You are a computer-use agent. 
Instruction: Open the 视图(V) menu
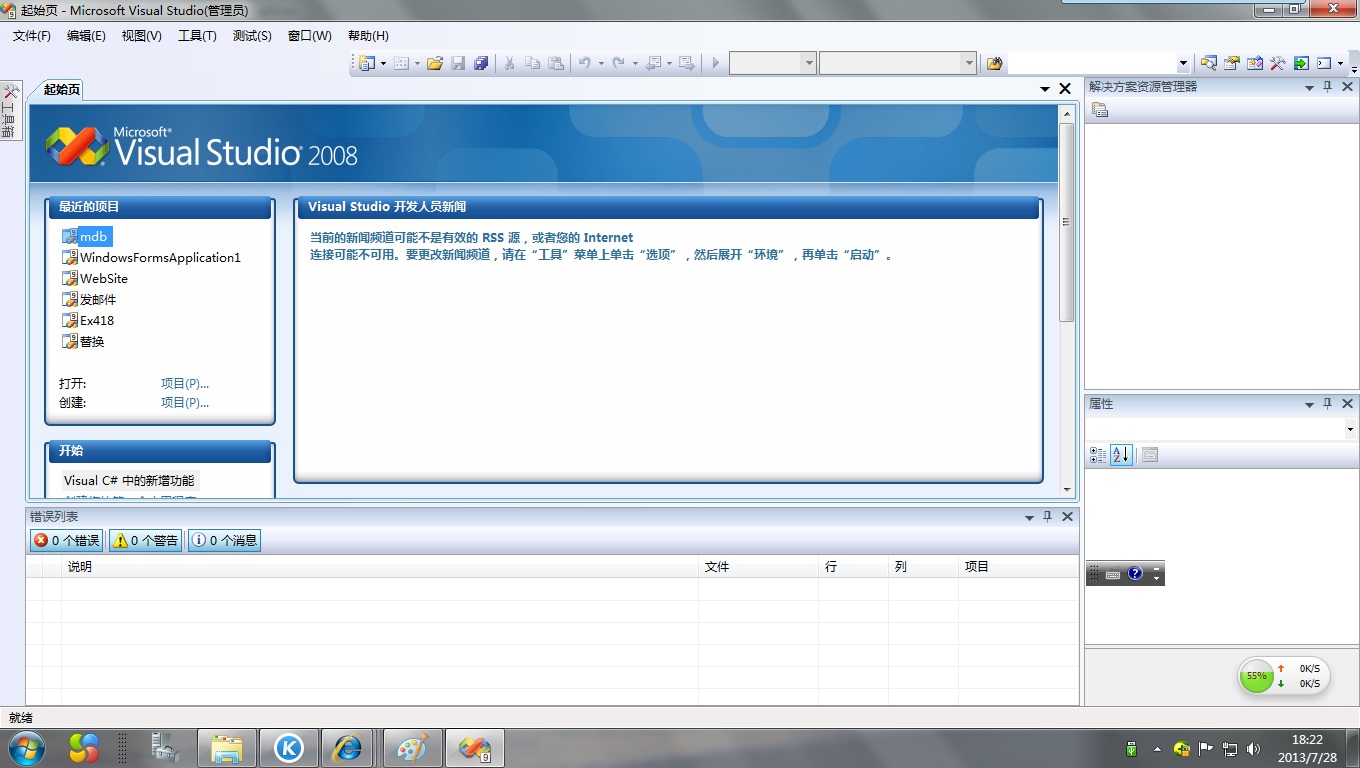141,36
